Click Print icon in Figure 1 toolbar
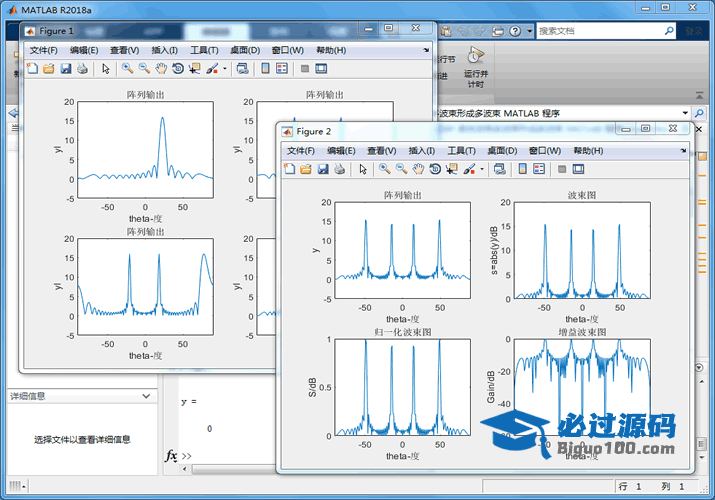Viewport: 715px width, 500px height. pyautogui.click(x=83, y=69)
